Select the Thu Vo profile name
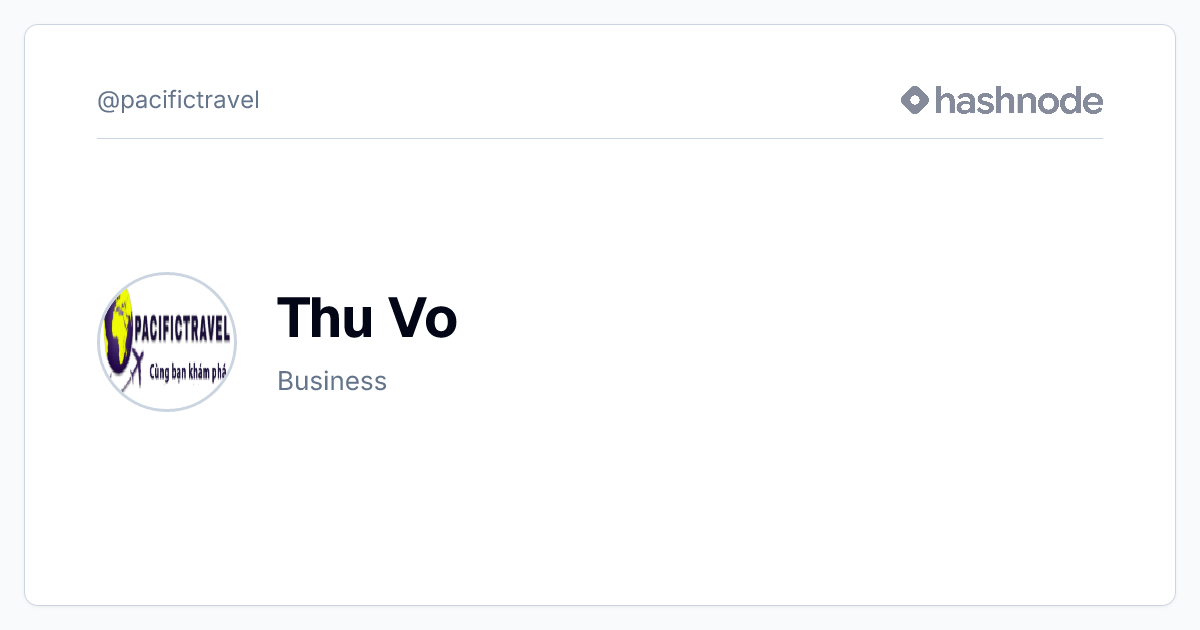The height and width of the screenshot is (630, 1200). click(x=367, y=318)
